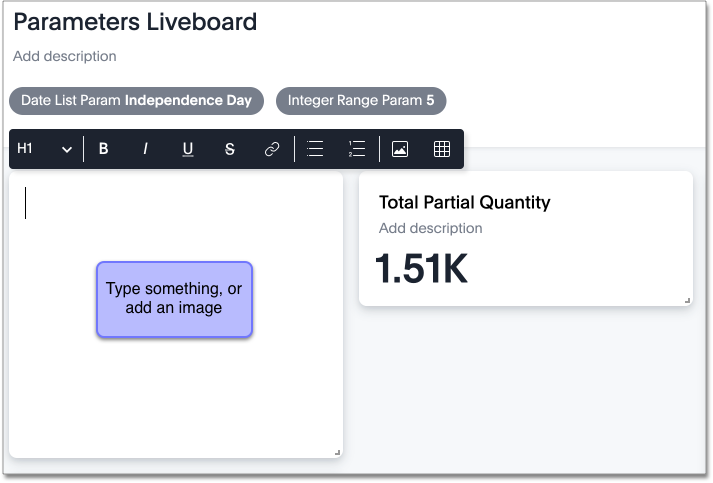Screen dimensions: 713x483
Task: Click Add description in the KPI tile
Action: tap(431, 228)
